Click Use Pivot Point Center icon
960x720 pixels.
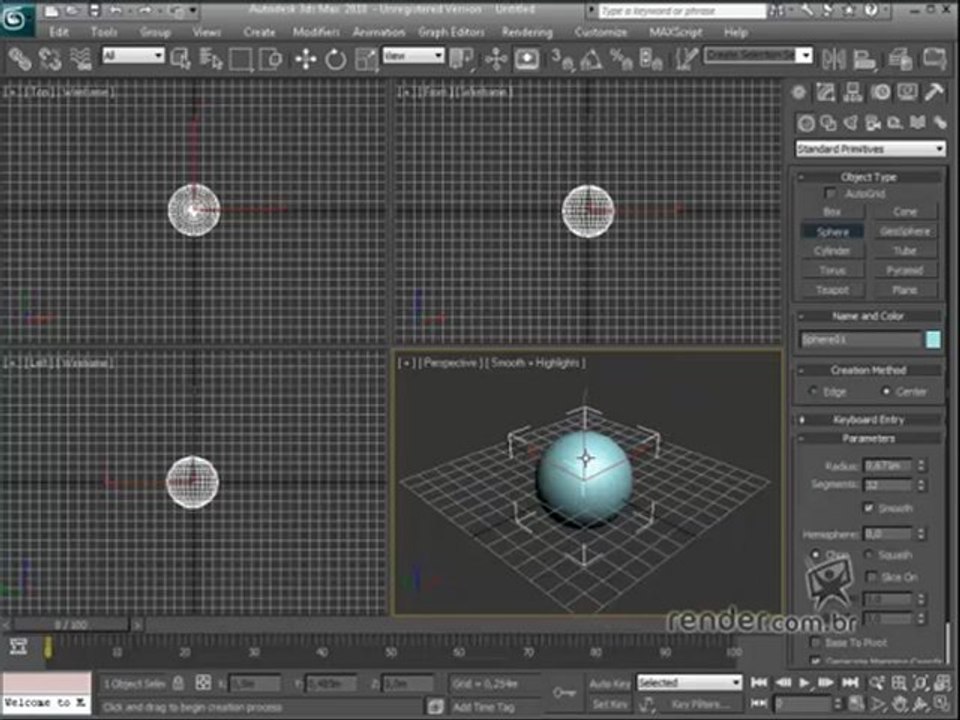pos(462,59)
